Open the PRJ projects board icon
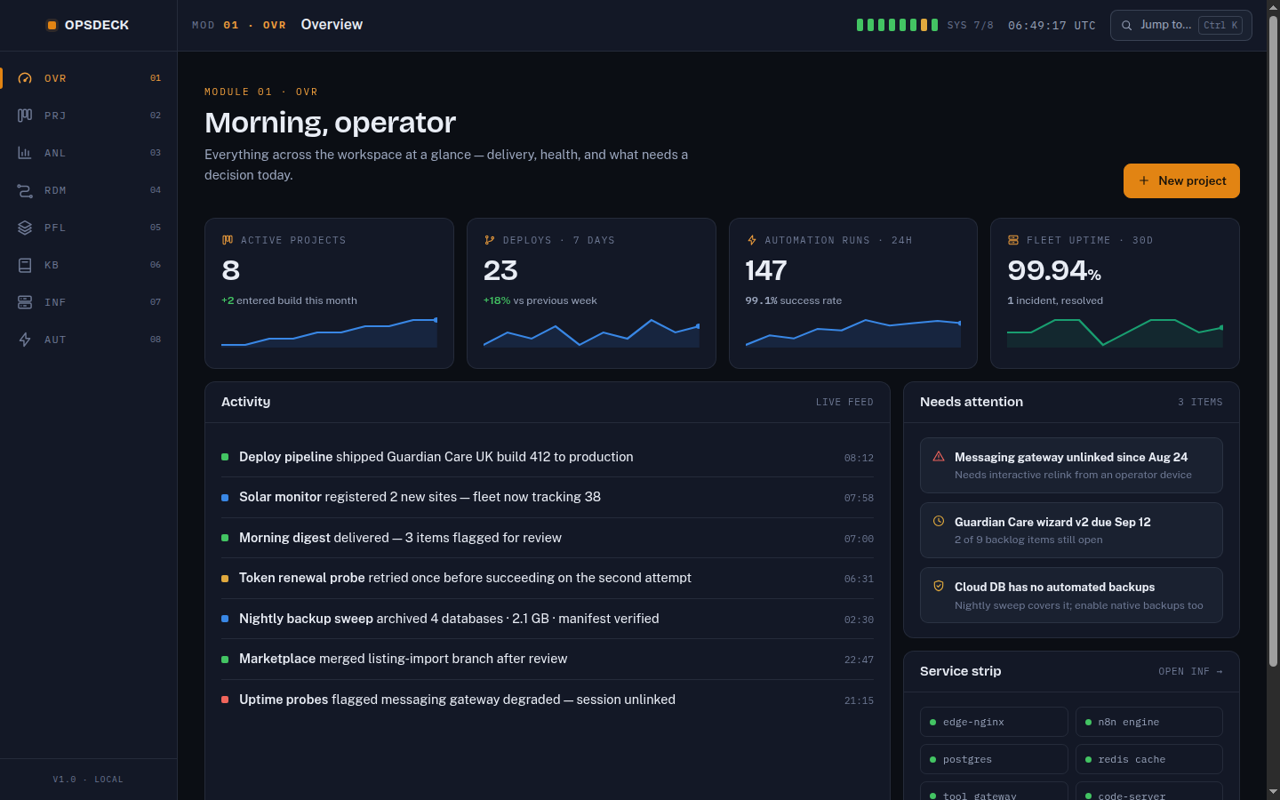Viewport: 1280px width, 800px height. tap(25, 115)
